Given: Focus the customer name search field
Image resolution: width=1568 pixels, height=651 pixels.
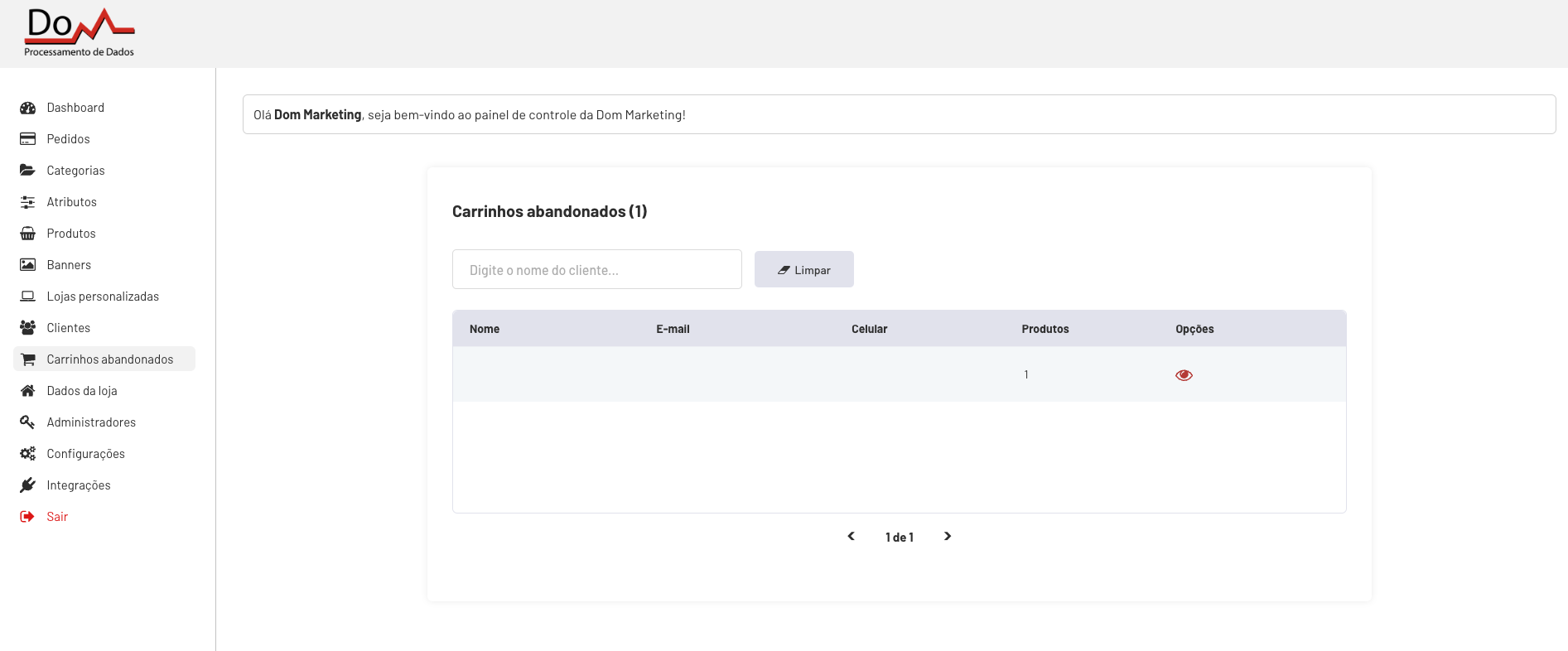Looking at the screenshot, I should tap(596, 270).
